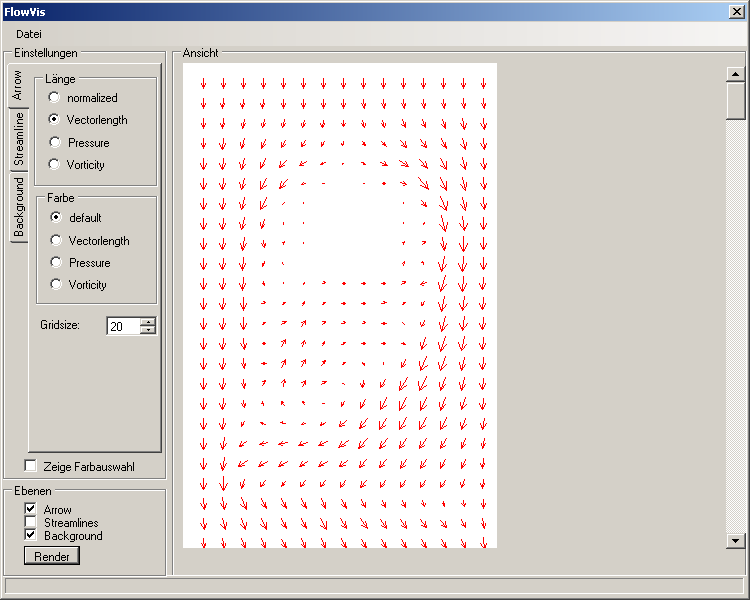Screen dimensions: 750x600
Task: Click the Gridsize label
Action: click(x=60, y=325)
